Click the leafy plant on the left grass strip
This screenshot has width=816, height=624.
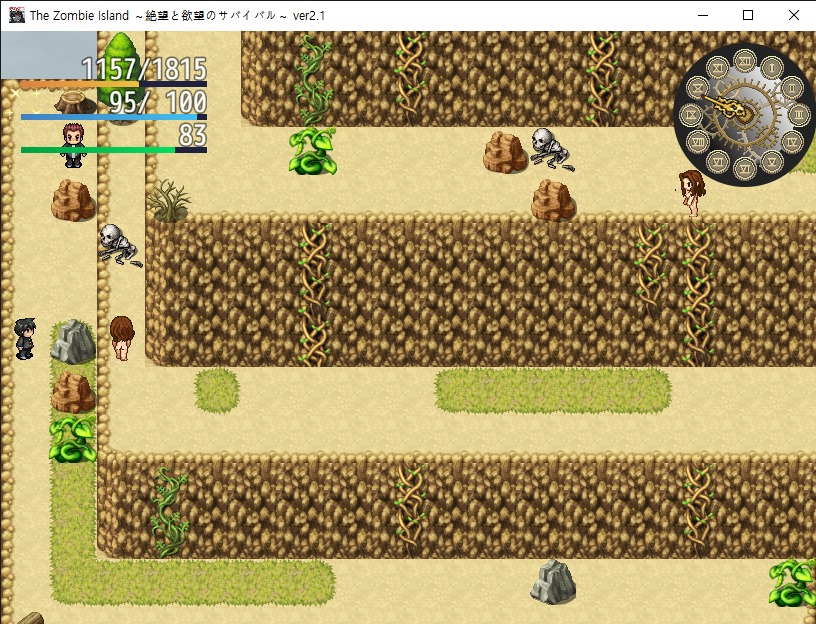73,439
